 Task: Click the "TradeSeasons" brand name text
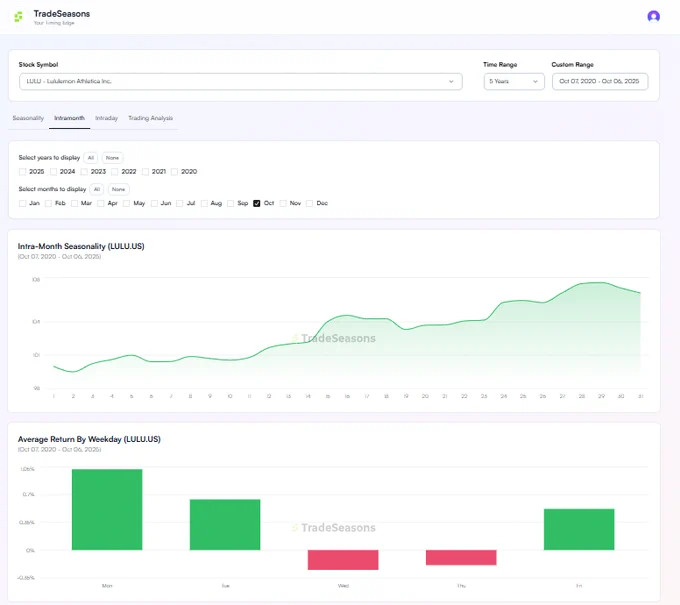62,14
